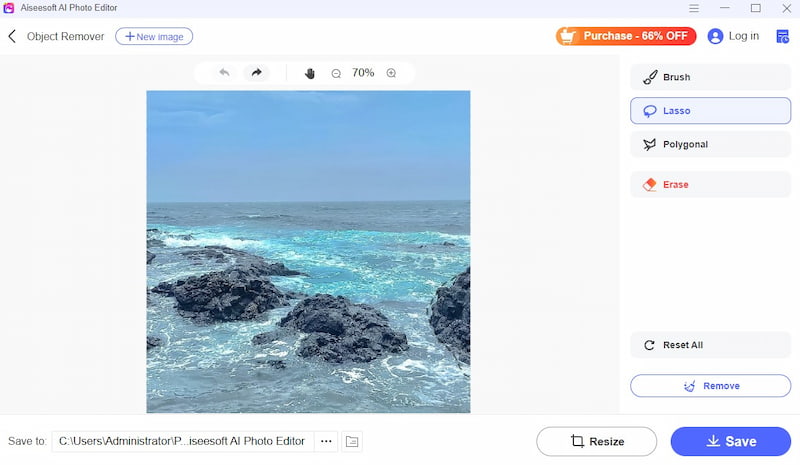Click the Reset All button
This screenshot has width=800, height=465.
pyautogui.click(x=710, y=345)
